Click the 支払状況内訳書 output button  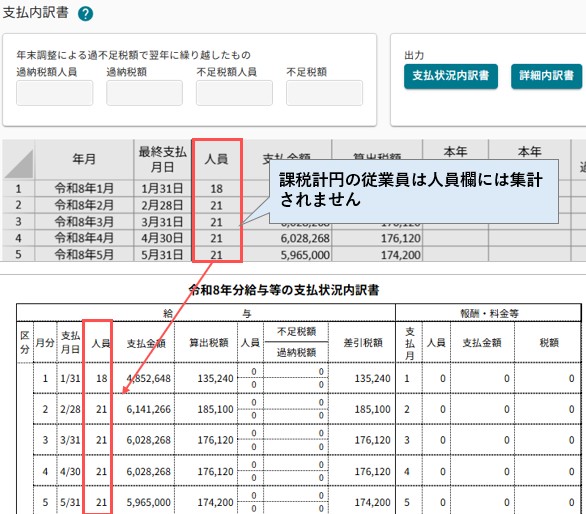450,76
